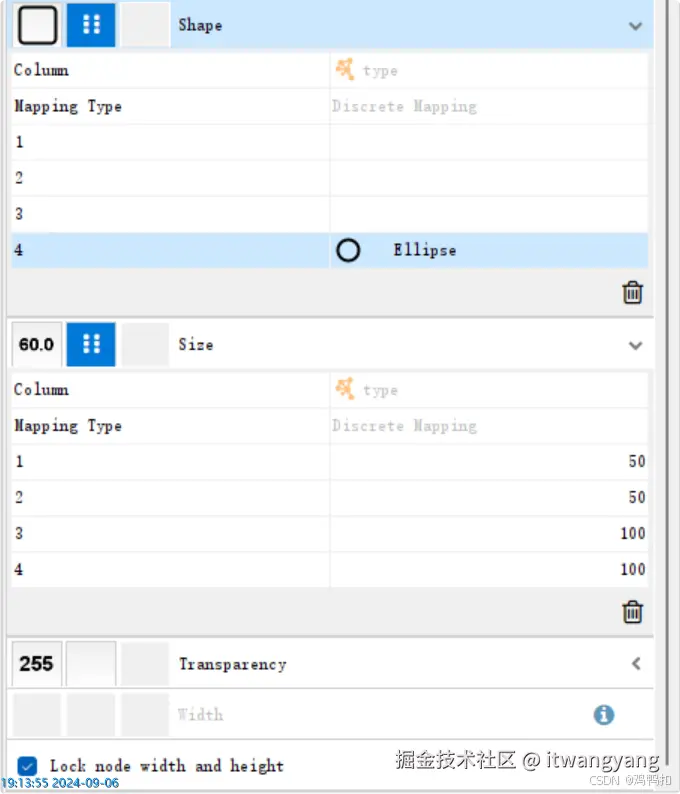Click the Transparency default value 255

37,664
